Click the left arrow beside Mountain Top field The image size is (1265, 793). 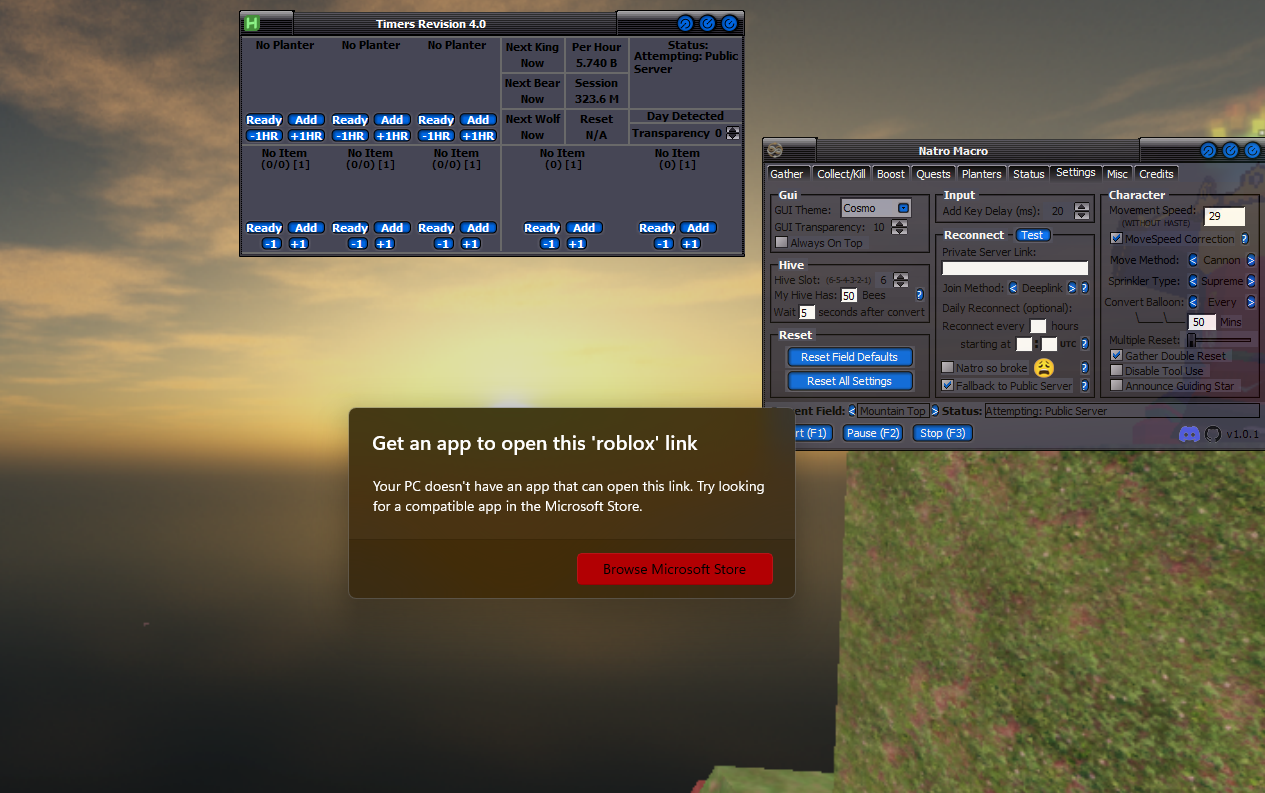click(851, 411)
